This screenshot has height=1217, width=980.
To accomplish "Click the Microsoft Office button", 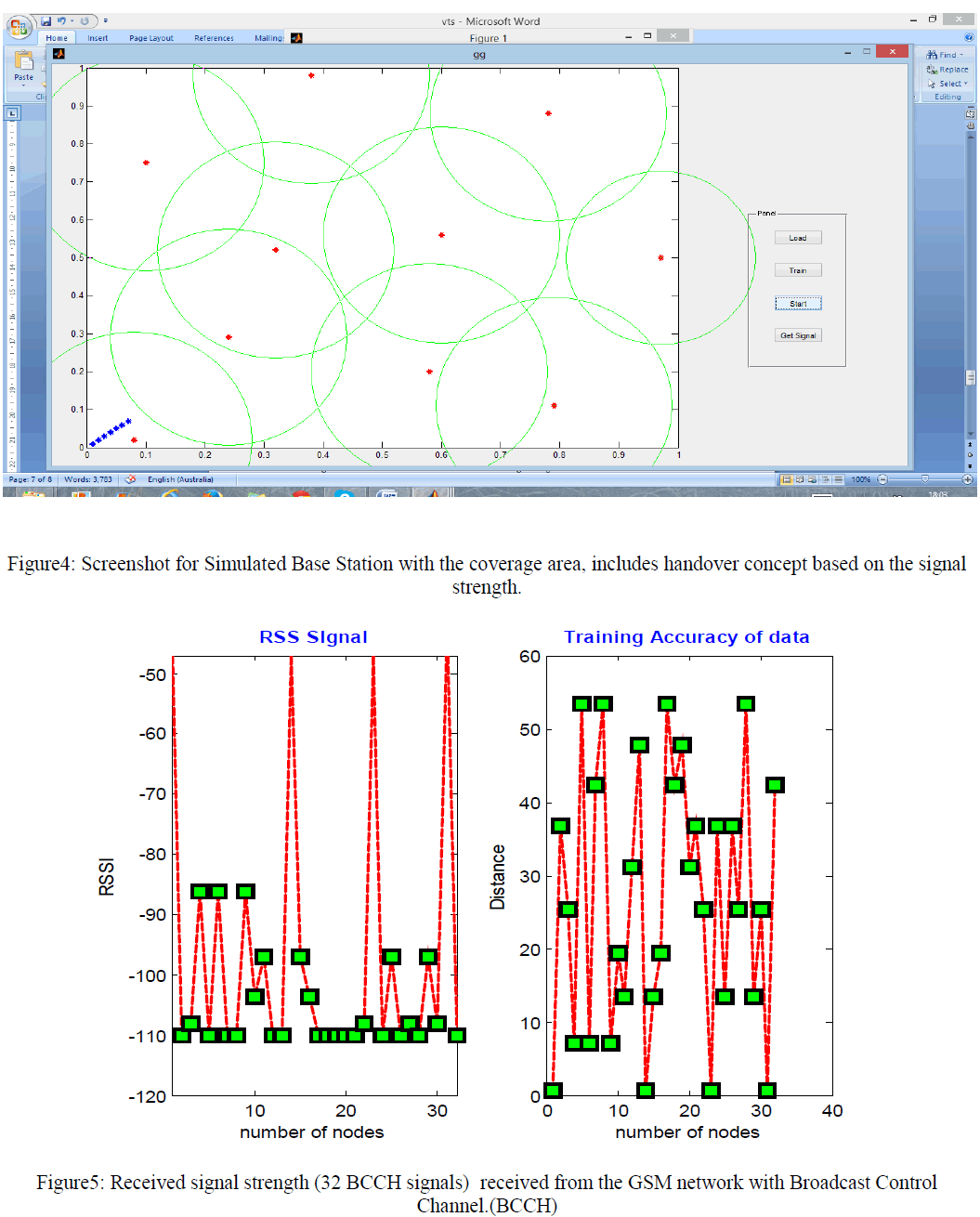I will pos(19,28).
